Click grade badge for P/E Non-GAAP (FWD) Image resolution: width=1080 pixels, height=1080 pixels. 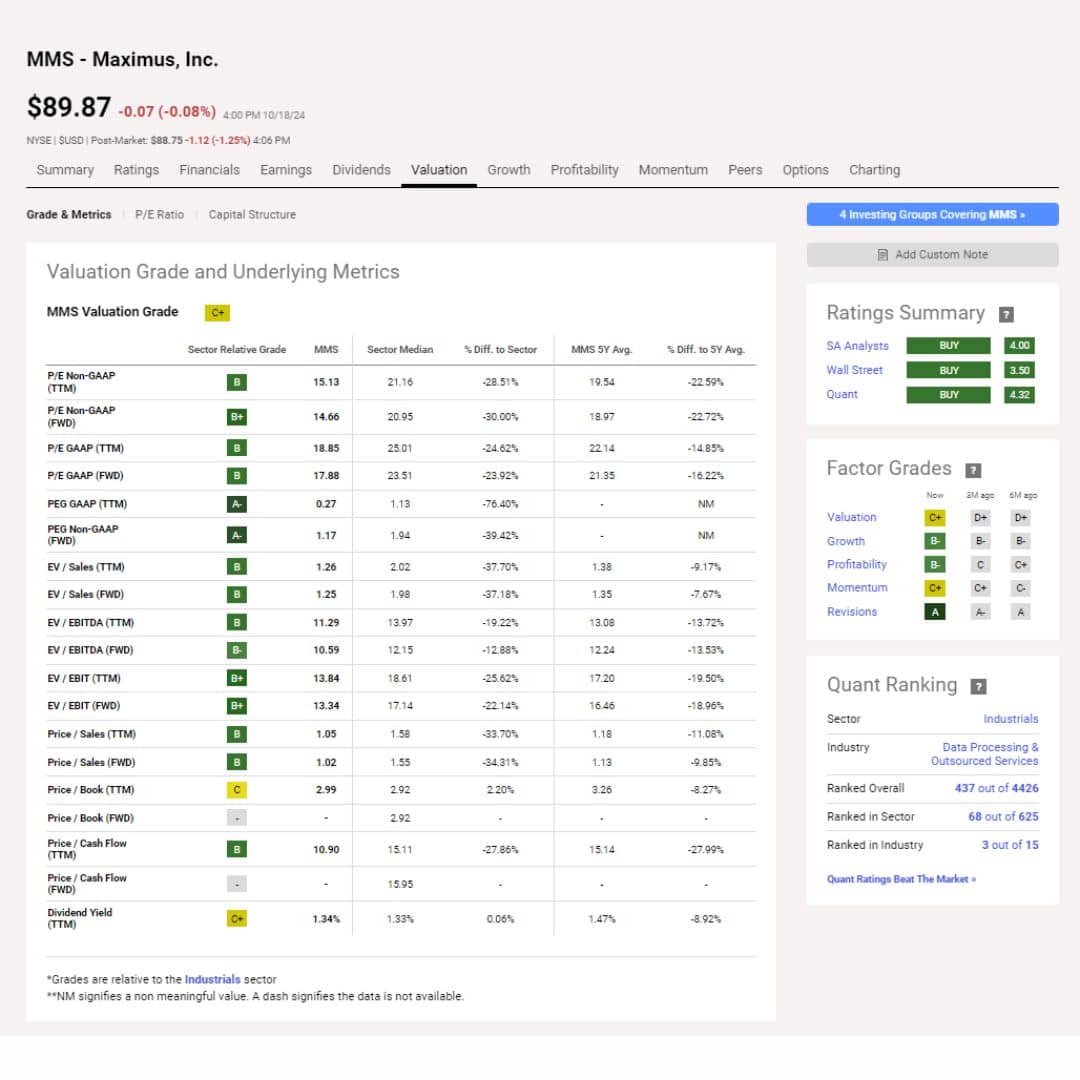point(236,417)
